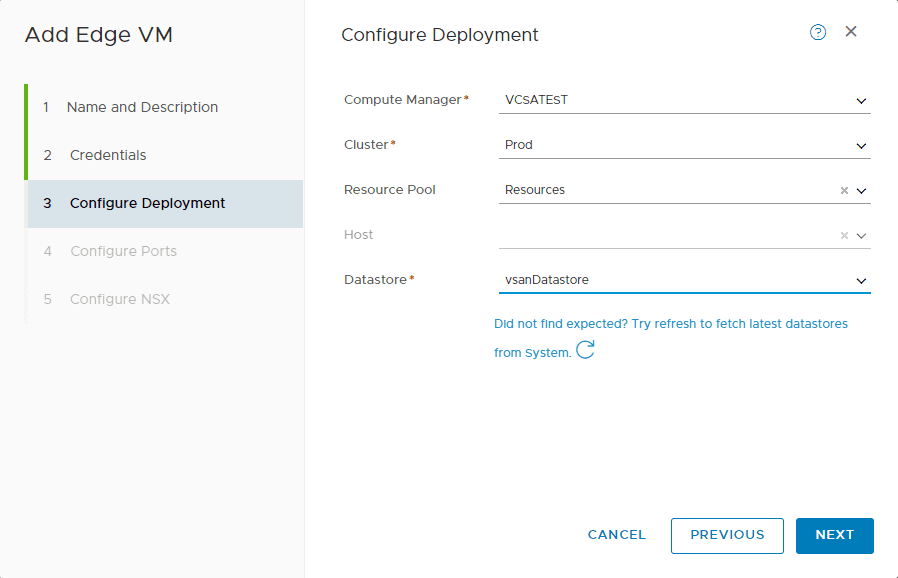Open the Resource Pool dropdown

(860, 190)
